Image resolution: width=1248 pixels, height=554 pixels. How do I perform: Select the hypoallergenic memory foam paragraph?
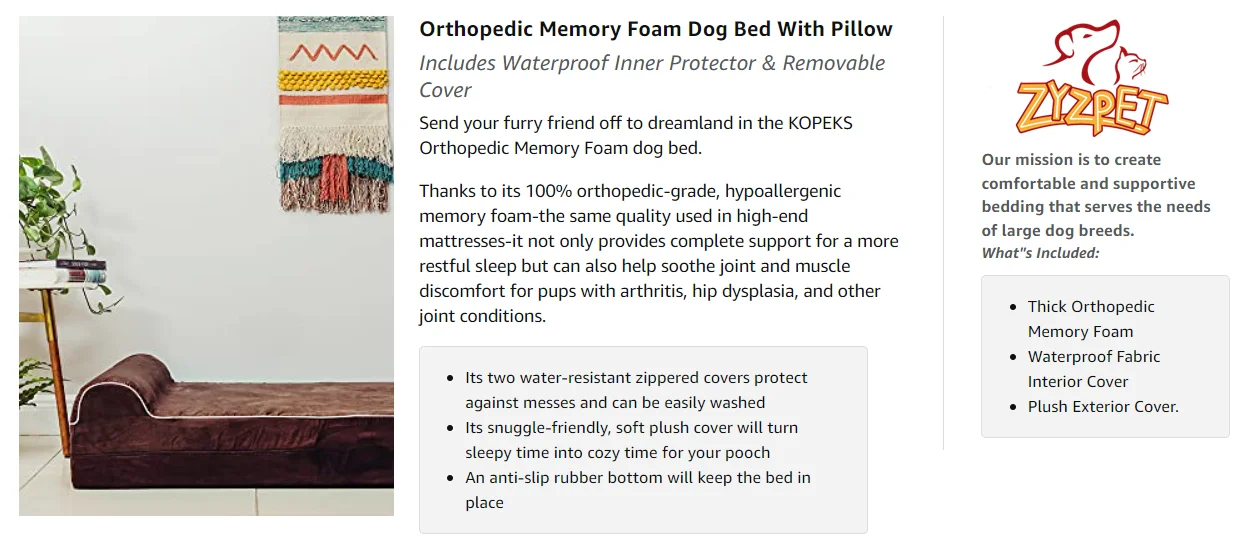click(x=659, y=253)
